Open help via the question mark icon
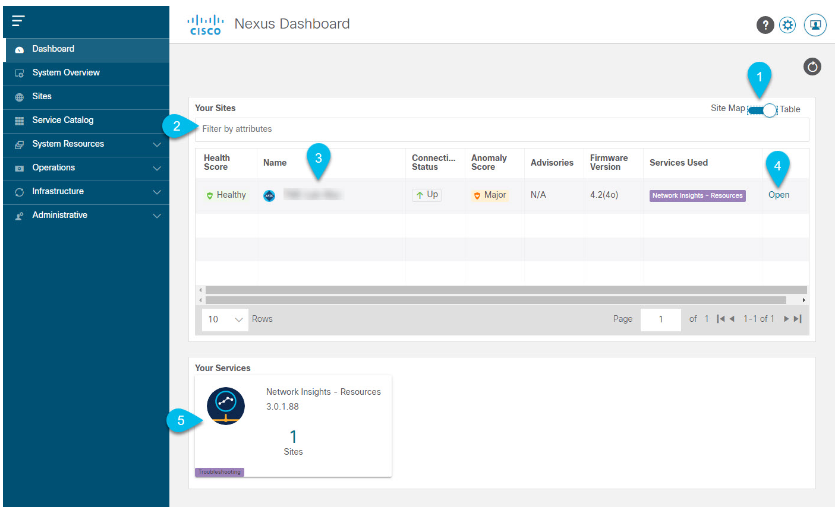Viewport: 836px width, 510px height. click(765, 25)
